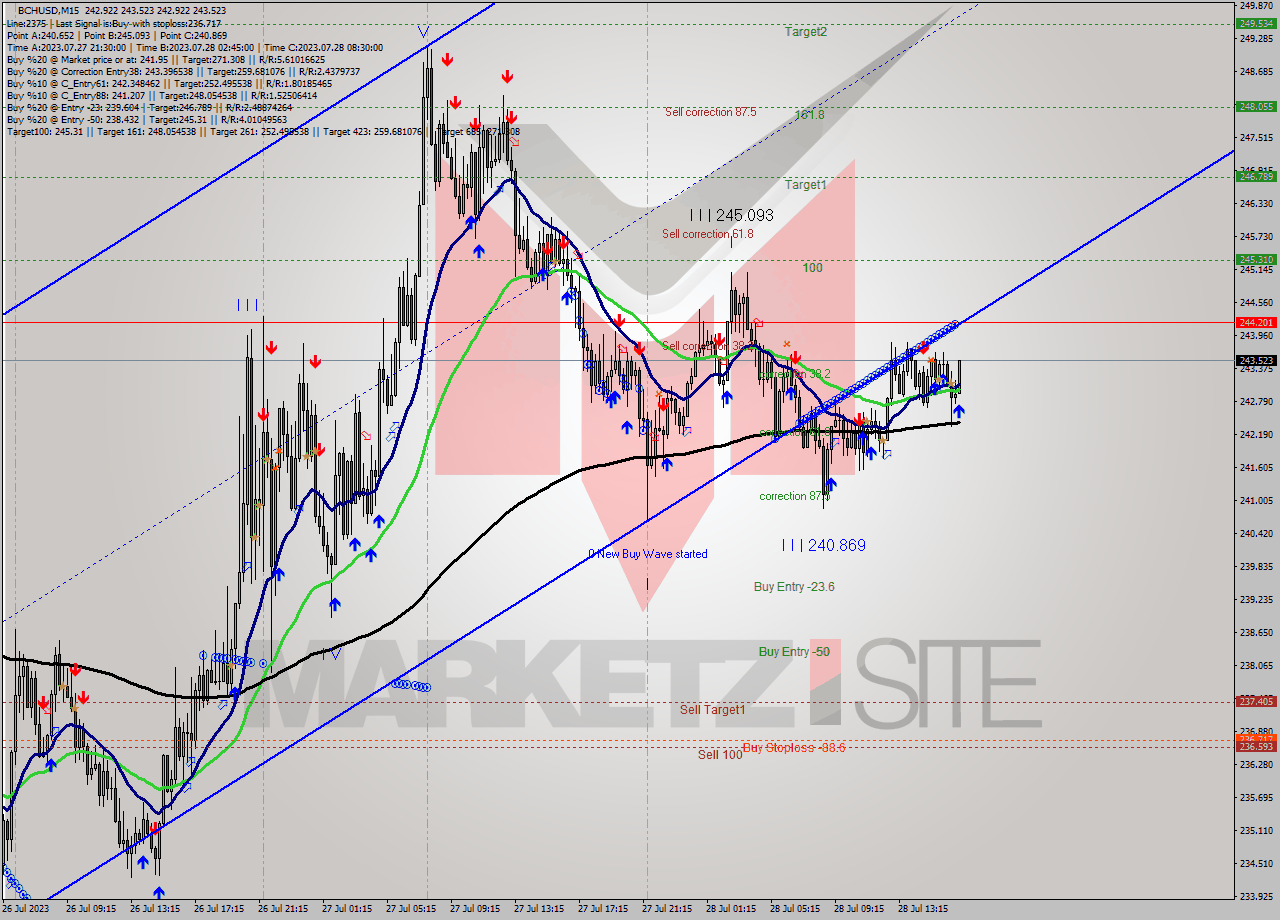
Task: Click the 241.005 price axis value
Action: point(1256,500)
